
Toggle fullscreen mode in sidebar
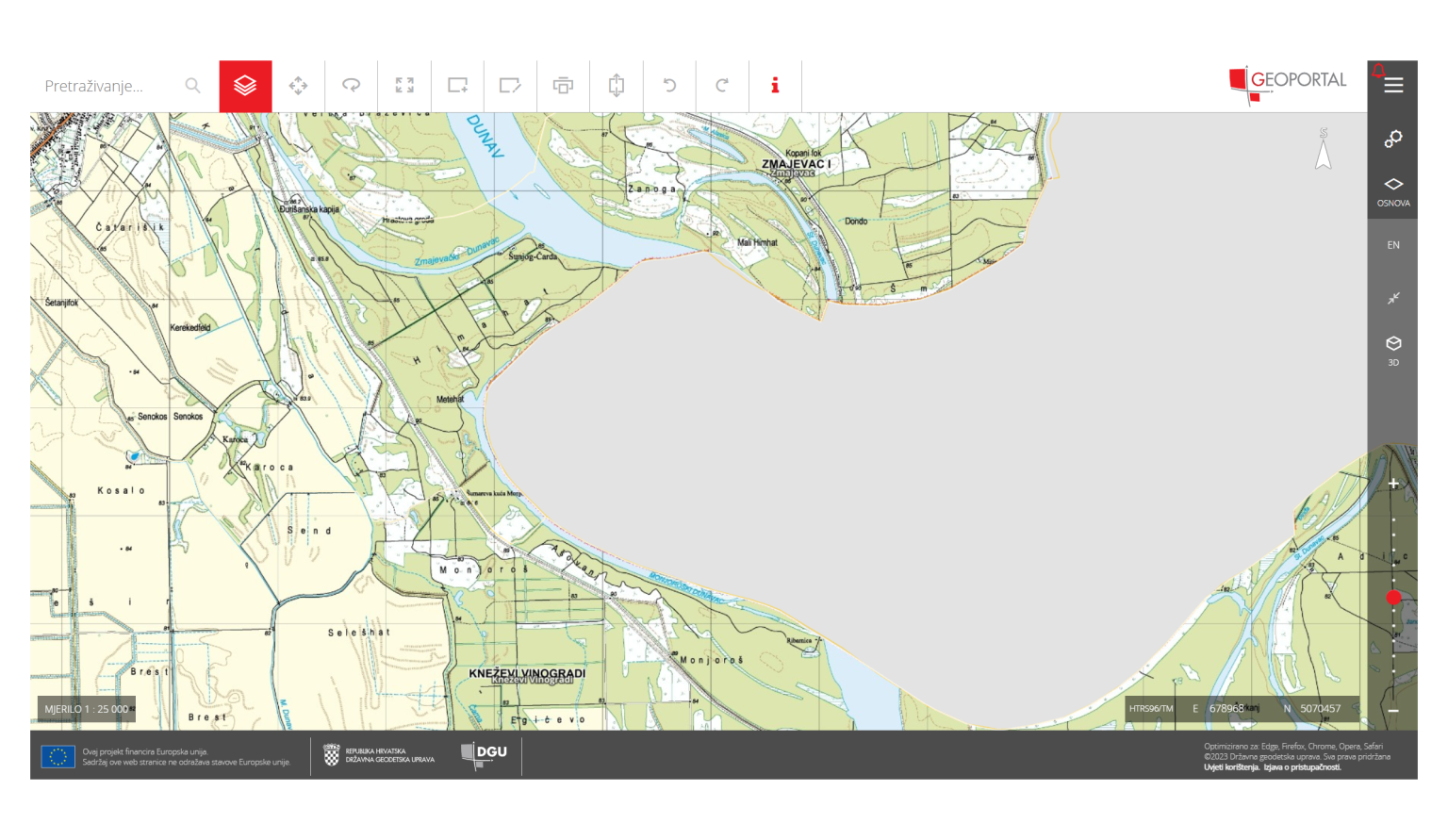click(x=1393, y=298)
